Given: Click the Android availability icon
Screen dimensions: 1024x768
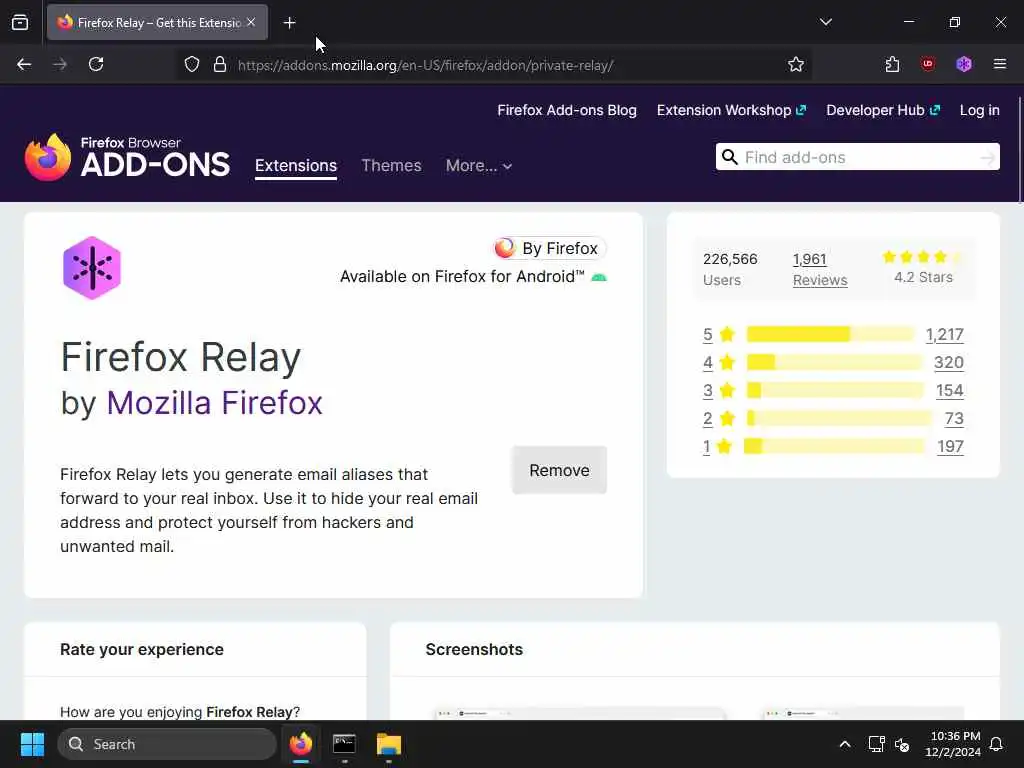Looking at the screenshot, I should click(x=599, y=278).
